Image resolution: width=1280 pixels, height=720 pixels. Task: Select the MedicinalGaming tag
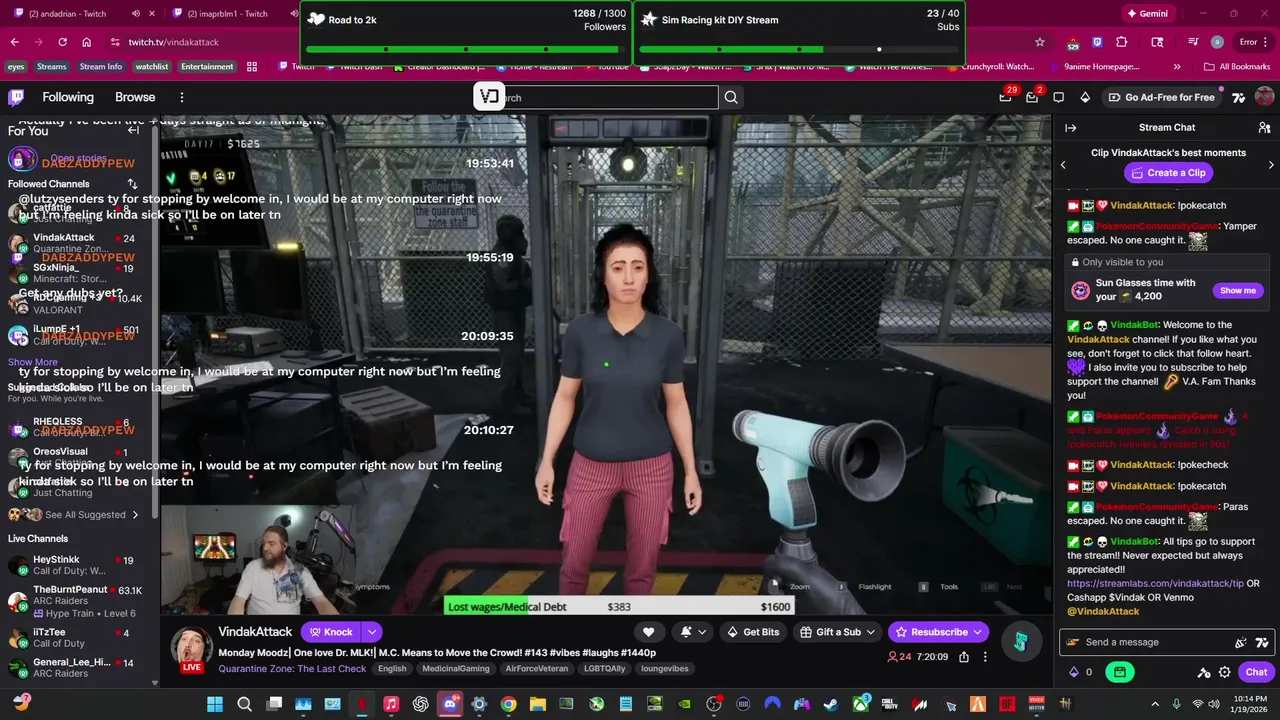pyautogui.click(x=455, y=669)
